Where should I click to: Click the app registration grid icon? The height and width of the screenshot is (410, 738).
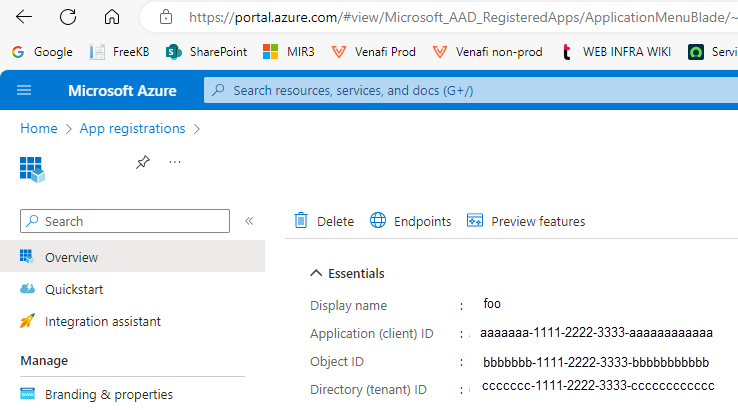[x=32, y=169]
